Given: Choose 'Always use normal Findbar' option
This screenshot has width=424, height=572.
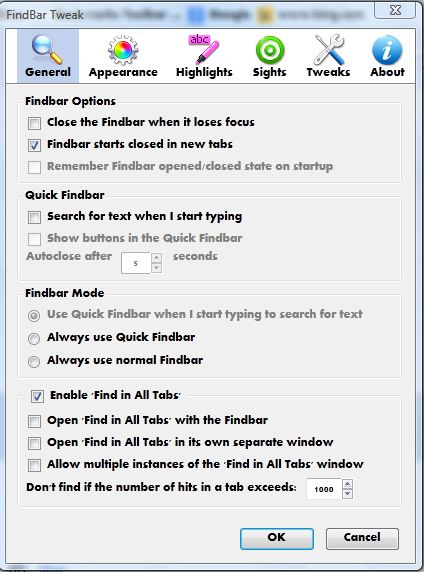Looking at the screenshot, I should [x=34, y=362].
